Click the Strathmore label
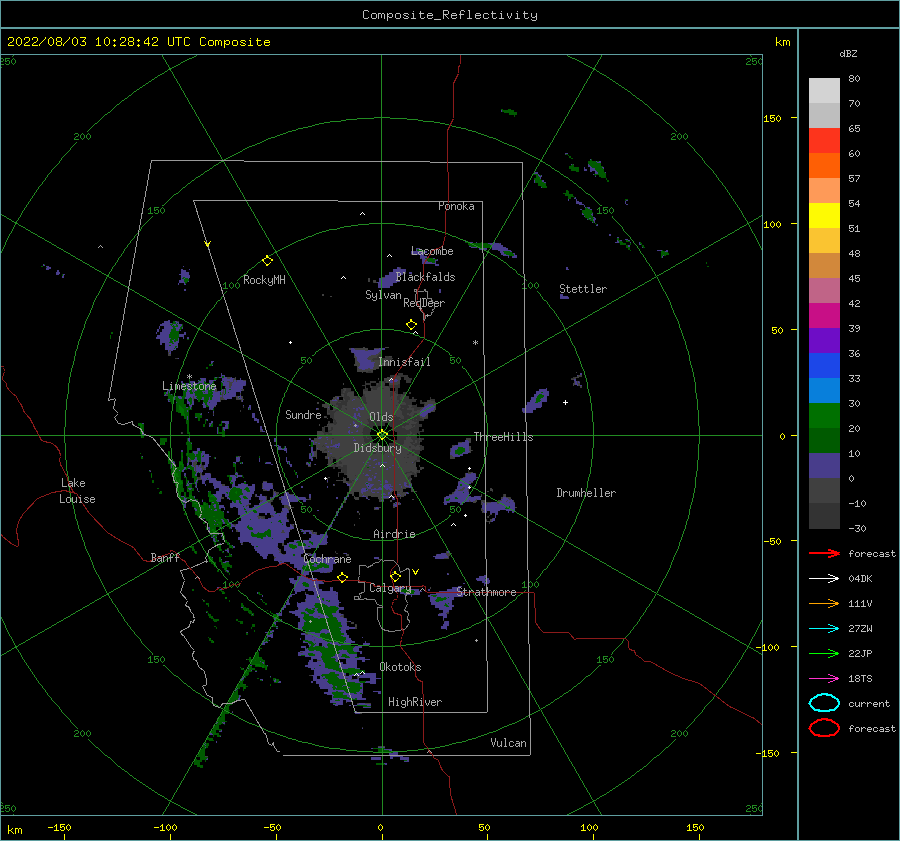 coord(487,592)
